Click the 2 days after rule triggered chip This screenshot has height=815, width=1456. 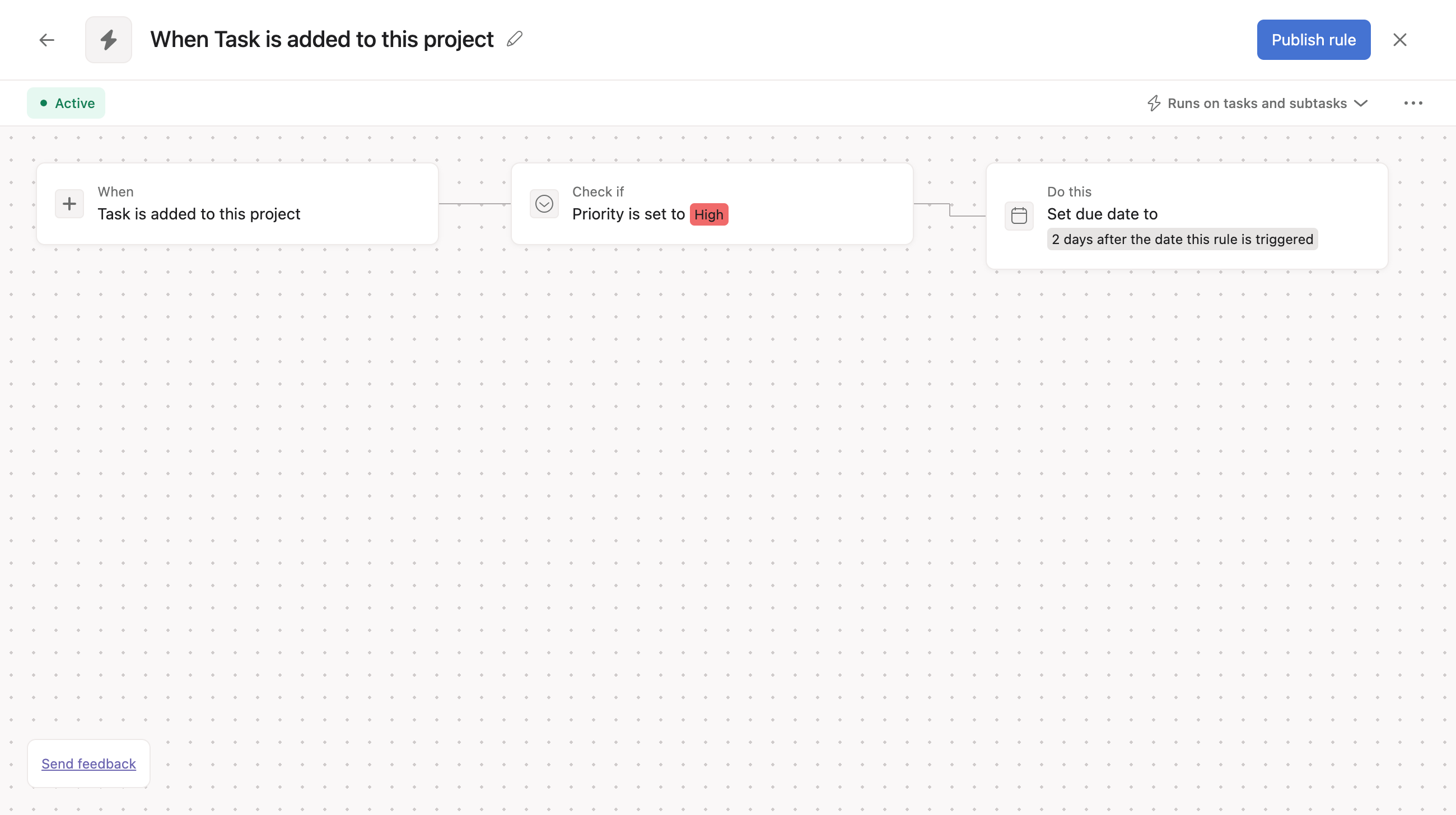coord(1182,240)
